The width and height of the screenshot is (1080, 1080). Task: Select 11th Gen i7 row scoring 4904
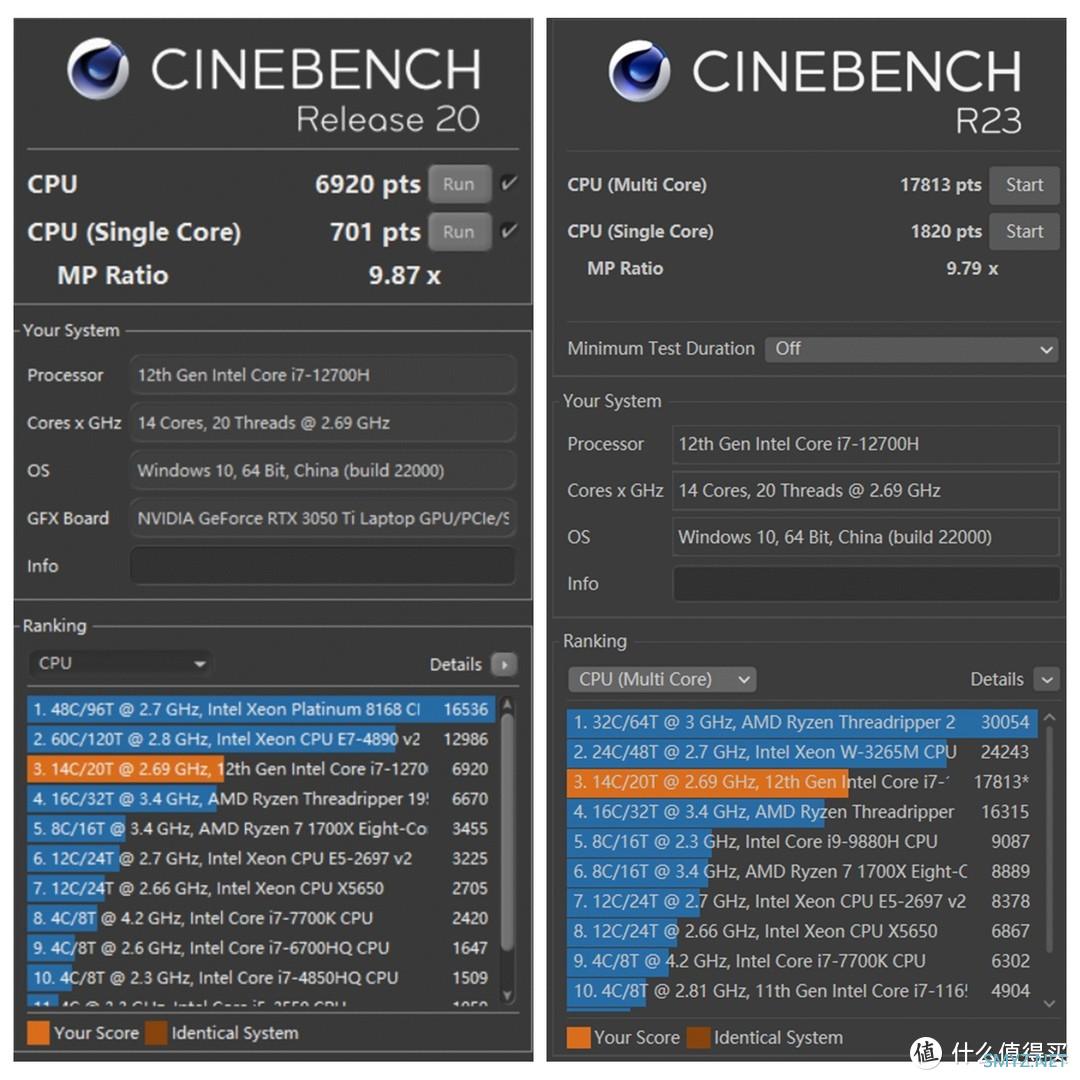802,991
